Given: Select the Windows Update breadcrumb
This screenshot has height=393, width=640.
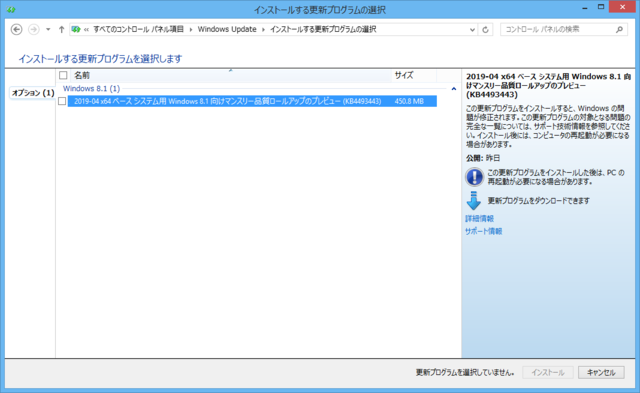Looking at the screenshot, I should click(227, 29).
